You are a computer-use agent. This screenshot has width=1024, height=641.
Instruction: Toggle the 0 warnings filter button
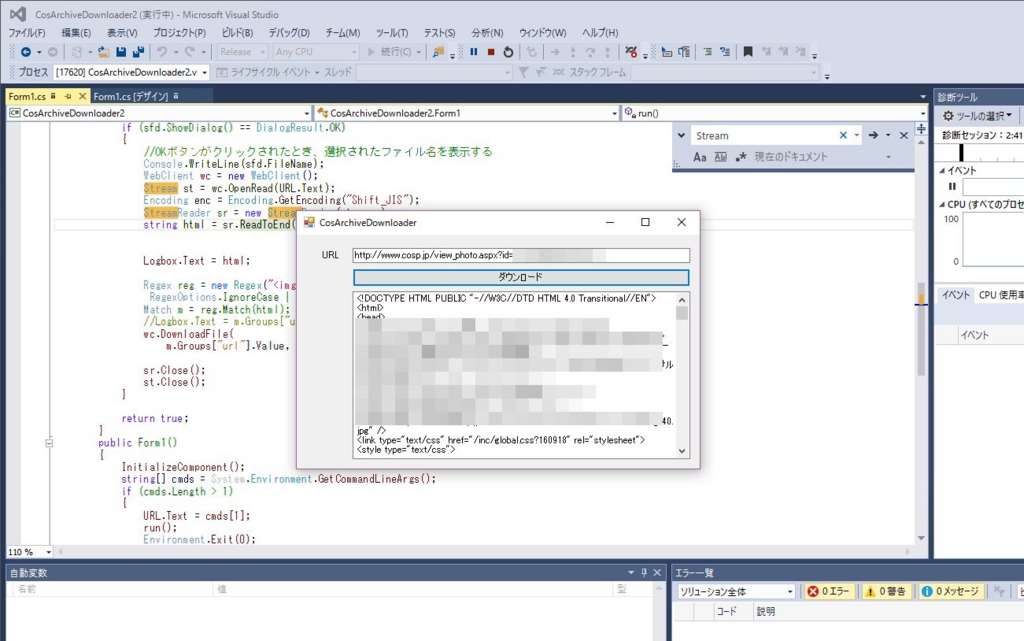[x=885, y=591]
